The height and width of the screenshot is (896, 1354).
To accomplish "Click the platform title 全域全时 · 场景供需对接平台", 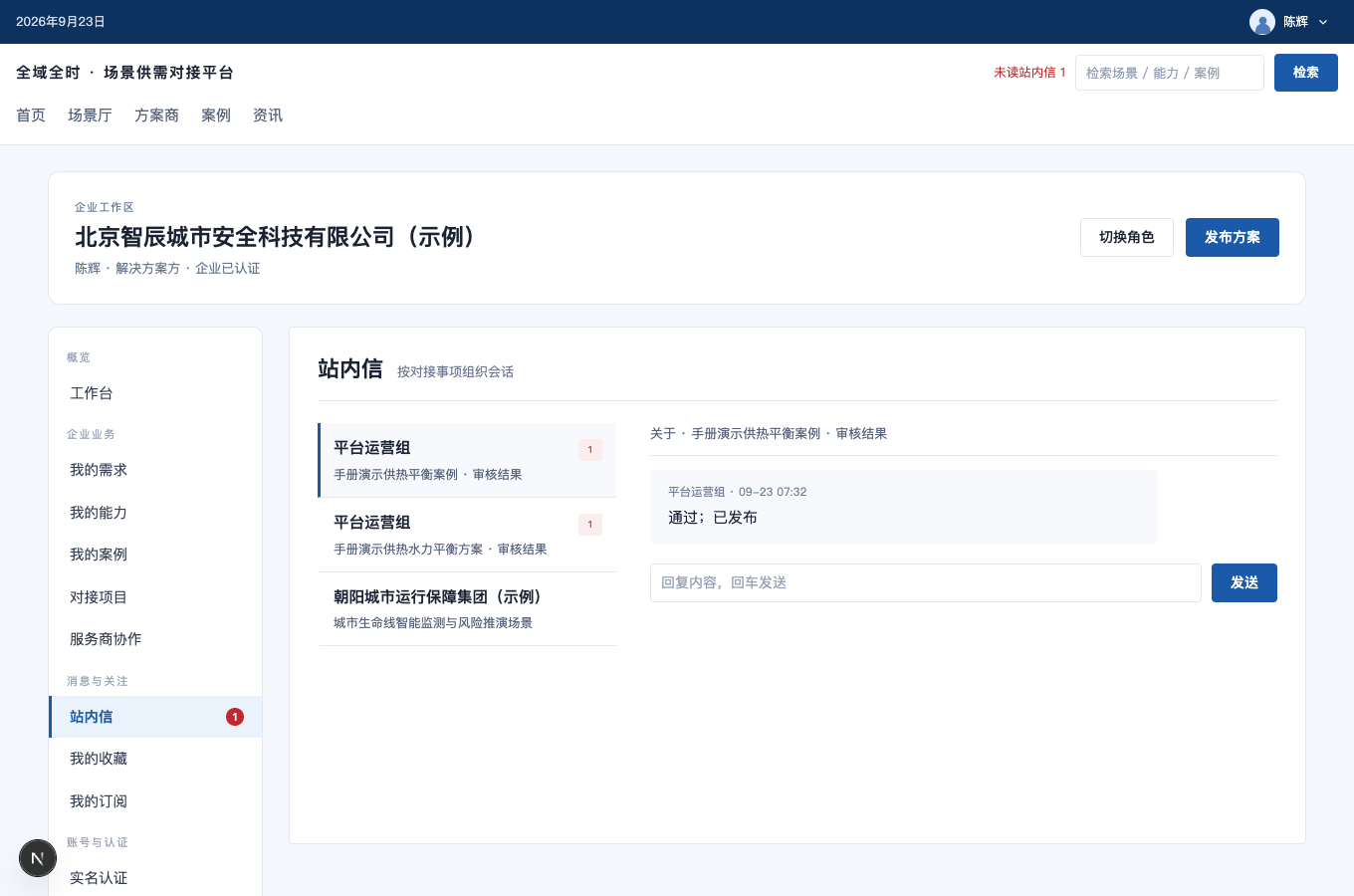I will click(x=124, y=73).
